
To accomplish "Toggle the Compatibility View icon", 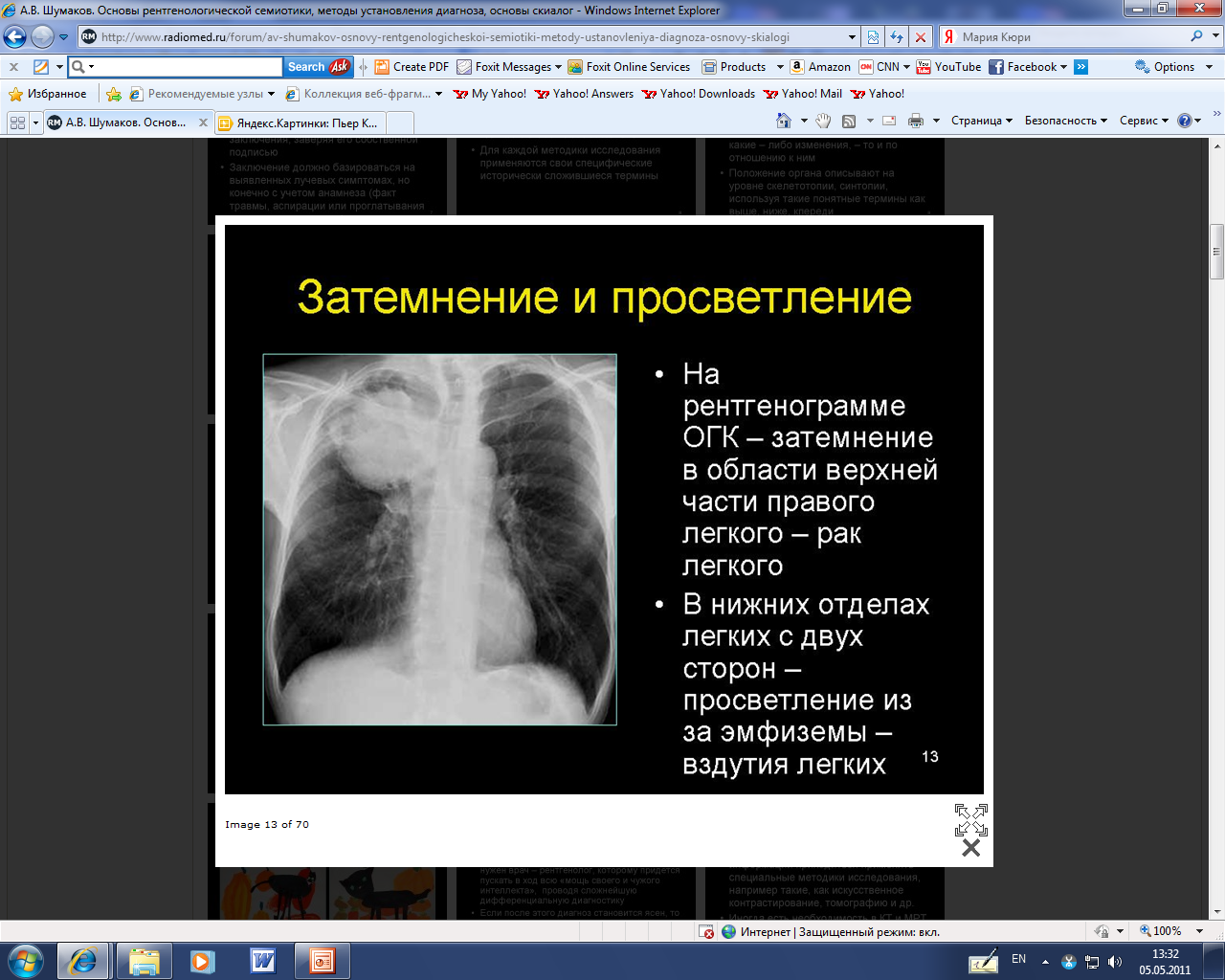I will (x=873, y=37).
